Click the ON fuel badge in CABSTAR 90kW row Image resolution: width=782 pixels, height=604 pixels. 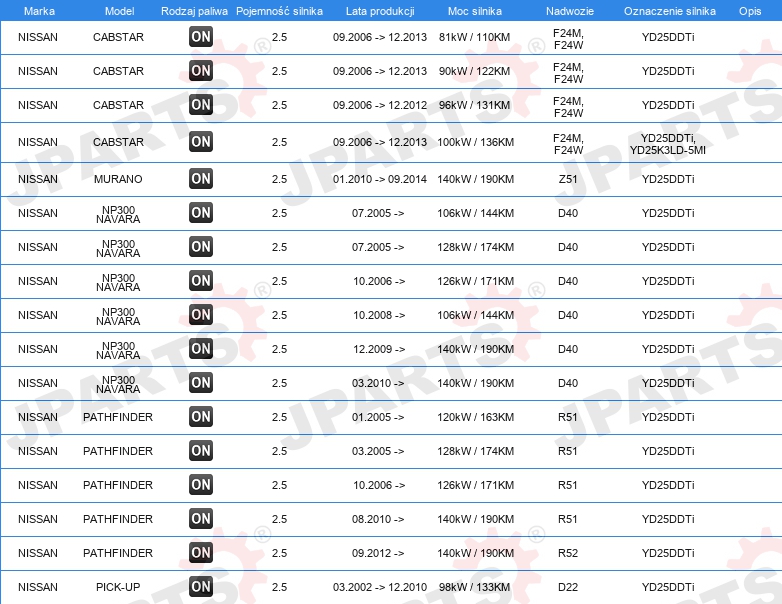point(201,70)
